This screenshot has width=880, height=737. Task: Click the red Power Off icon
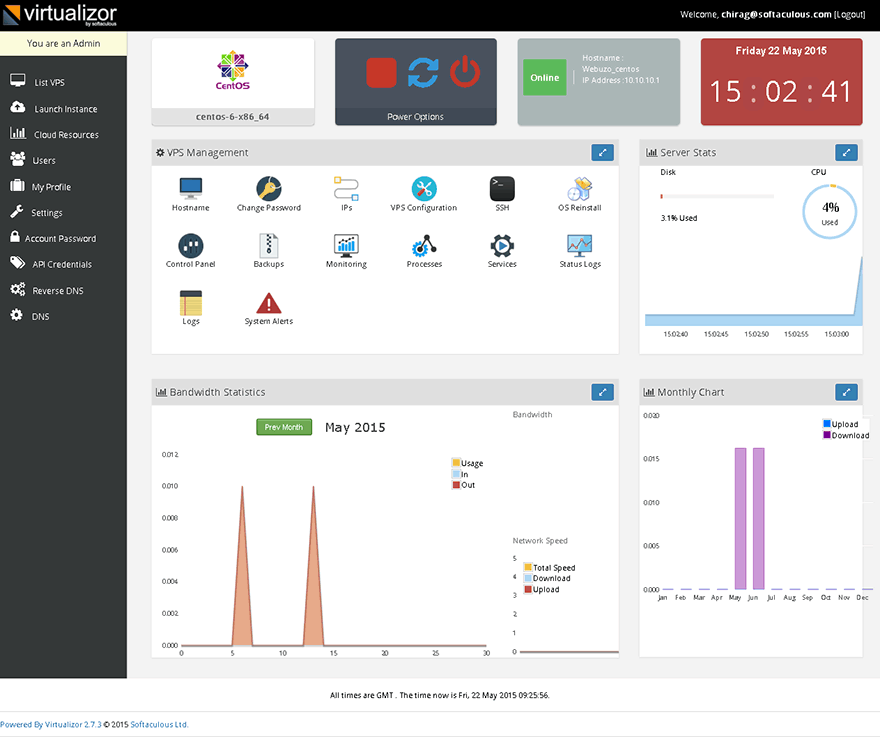[465, 73]
